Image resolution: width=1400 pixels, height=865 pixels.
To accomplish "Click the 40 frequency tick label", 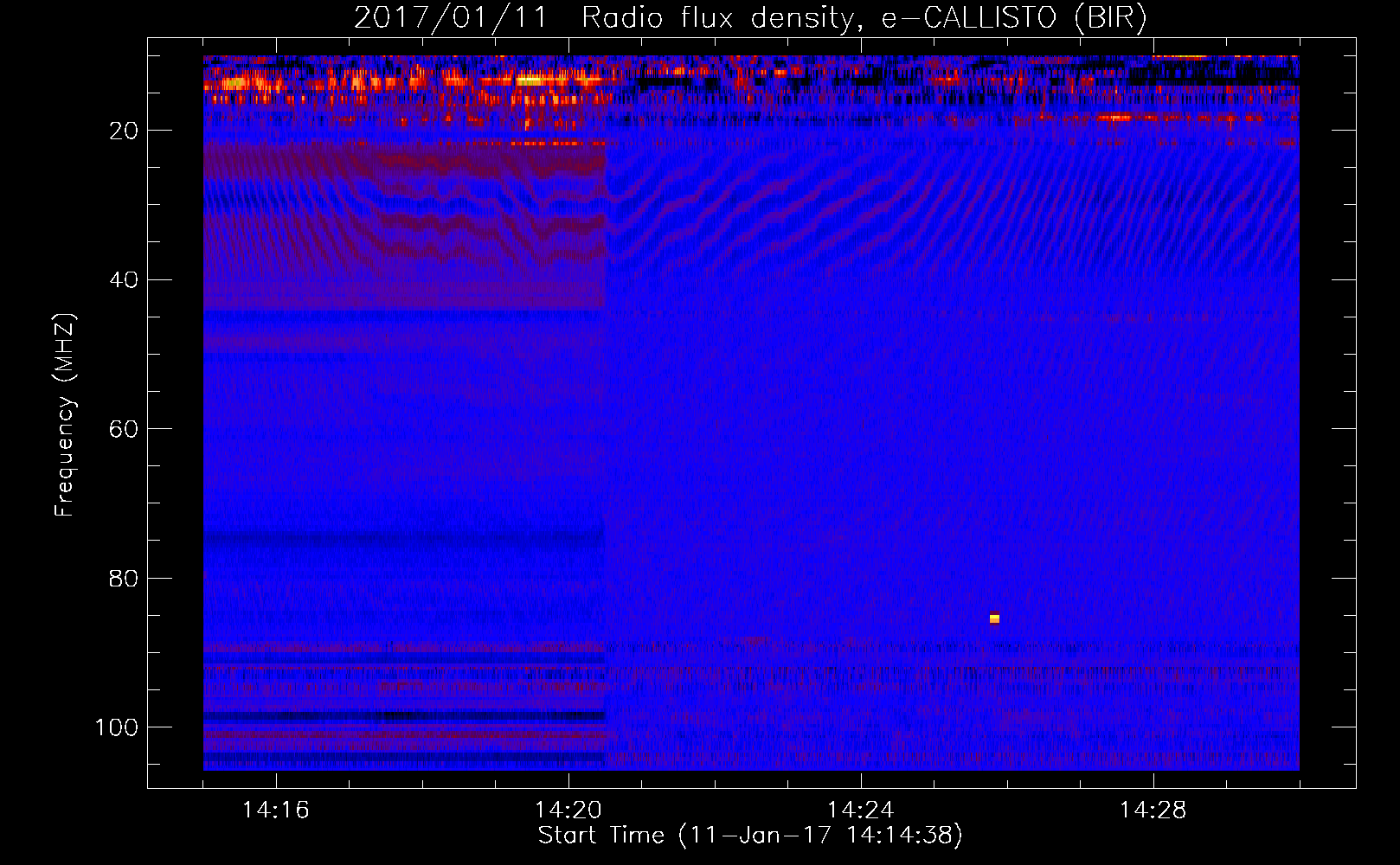I will (x=124, y=280).
